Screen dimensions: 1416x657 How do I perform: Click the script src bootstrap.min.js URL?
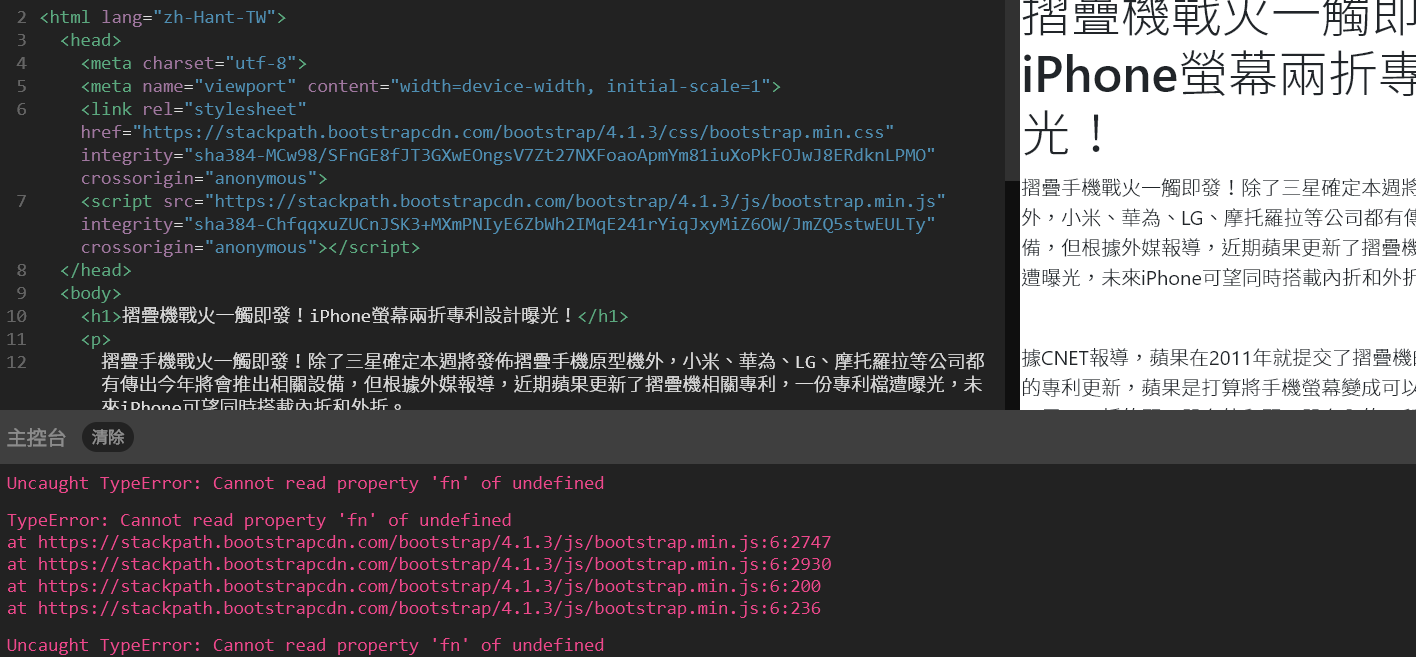pos(575,201)
